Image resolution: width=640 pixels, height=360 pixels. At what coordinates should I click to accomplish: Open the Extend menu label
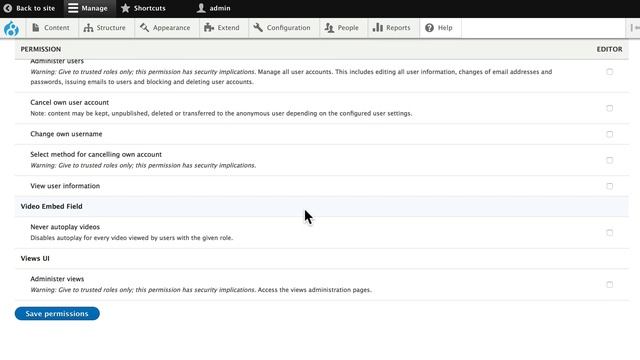228,28
